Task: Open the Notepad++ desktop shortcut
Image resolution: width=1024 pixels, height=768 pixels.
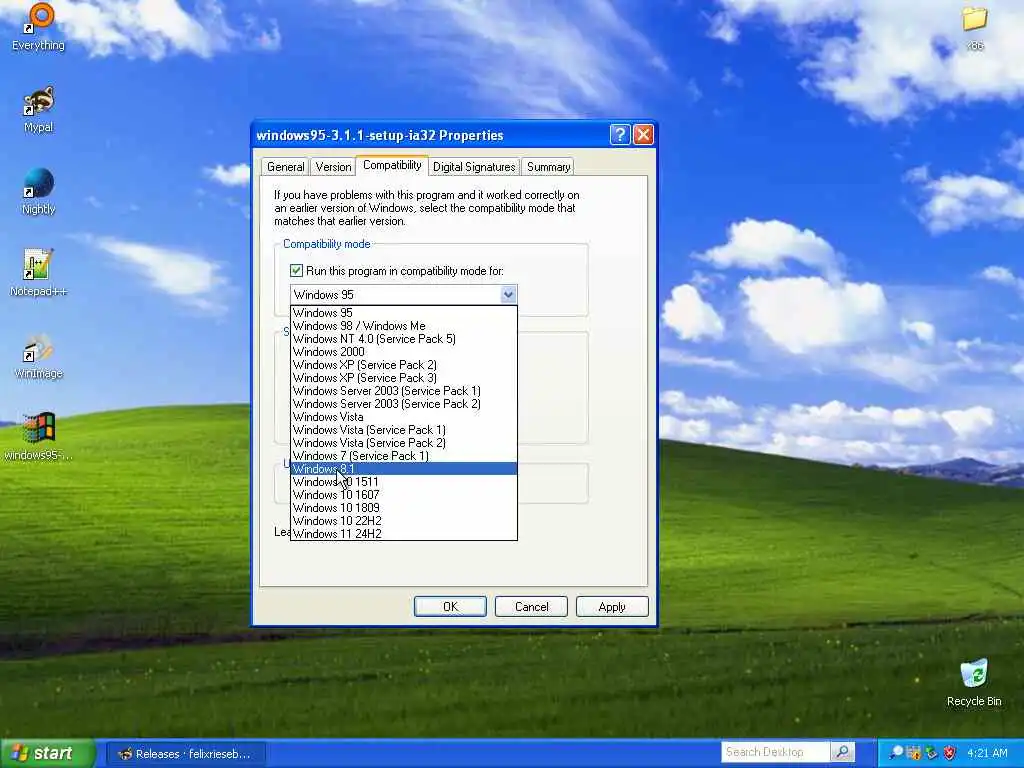Action: pyautogui.click(x=39, y=273)
